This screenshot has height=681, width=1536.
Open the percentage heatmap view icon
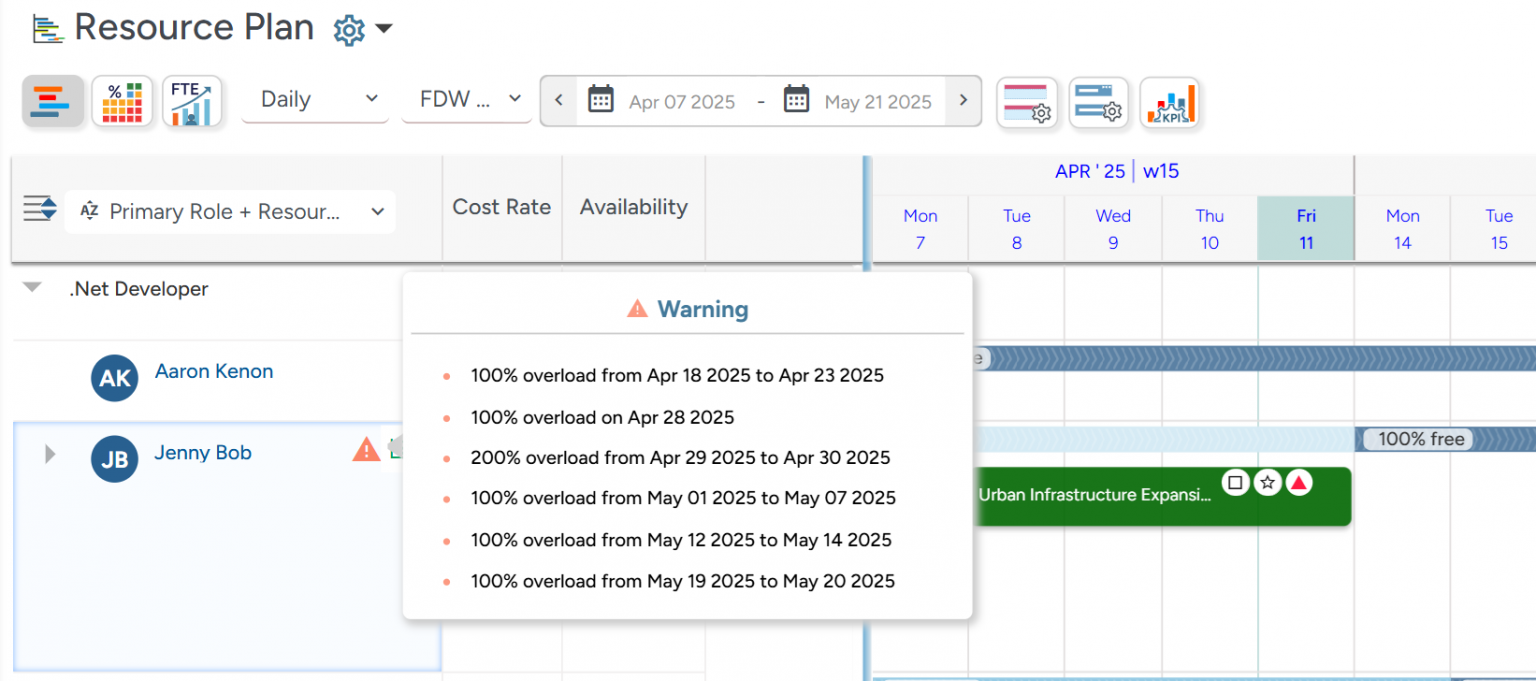point(122,100)
